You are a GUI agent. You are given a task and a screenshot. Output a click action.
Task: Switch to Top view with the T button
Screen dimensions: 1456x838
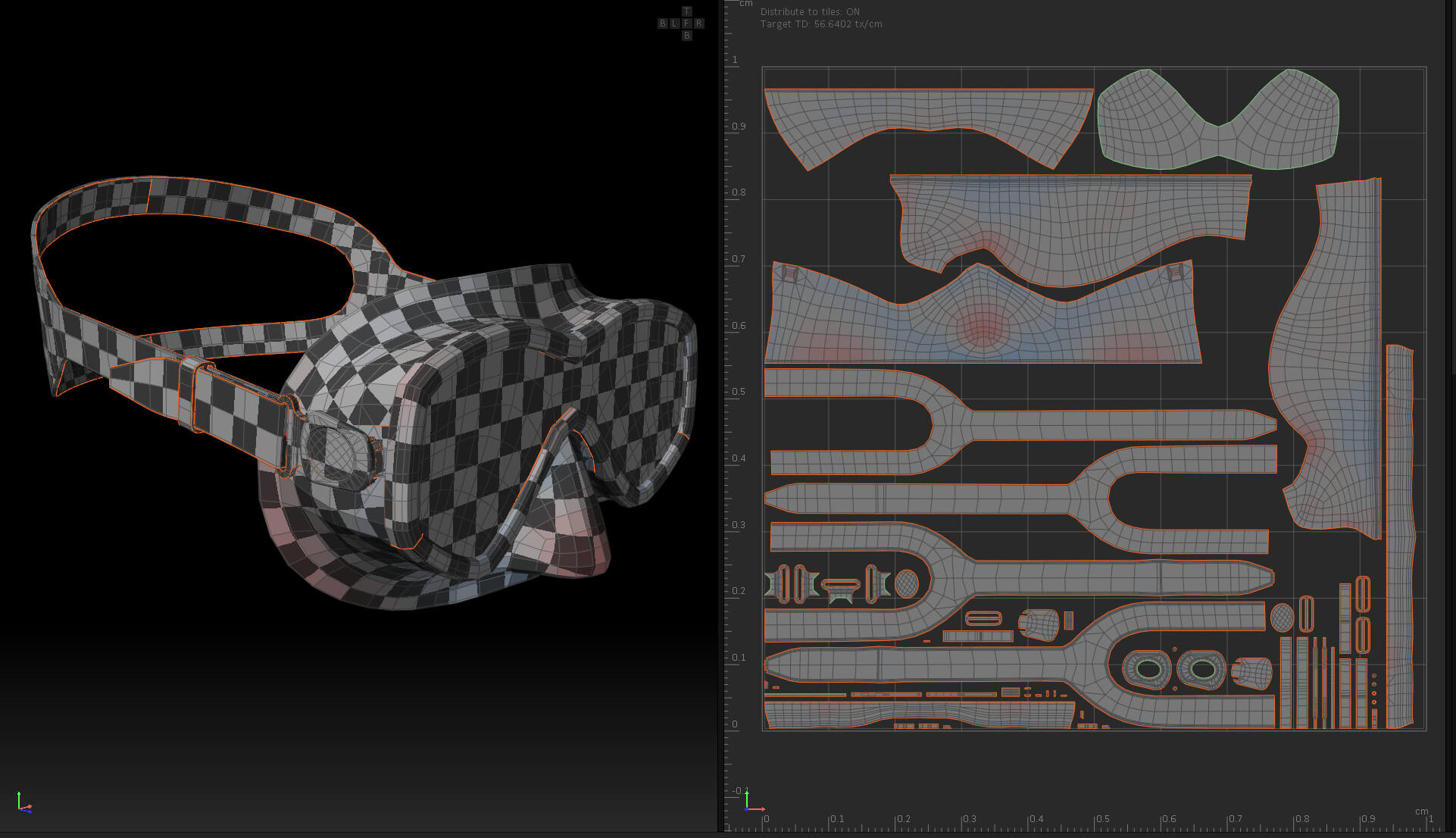pyautogui.click(x=686, y=11)
